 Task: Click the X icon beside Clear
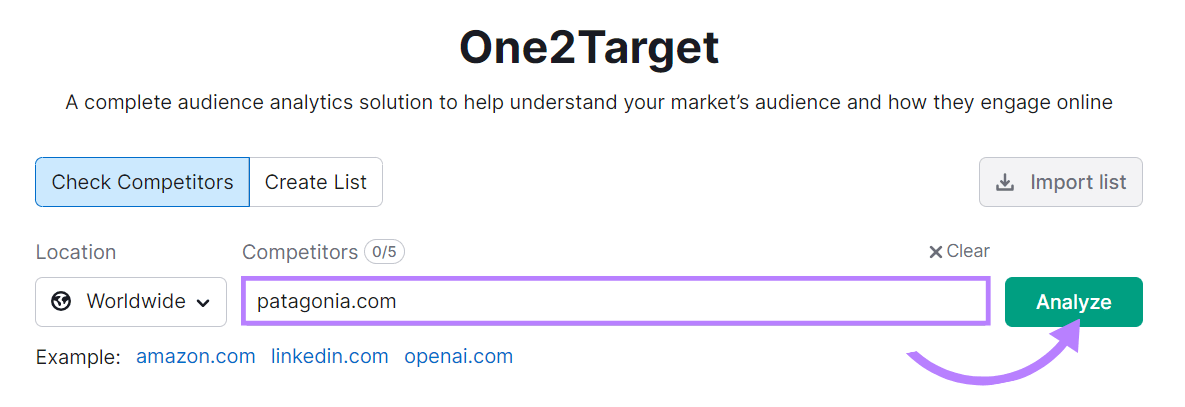click(936, 252)
